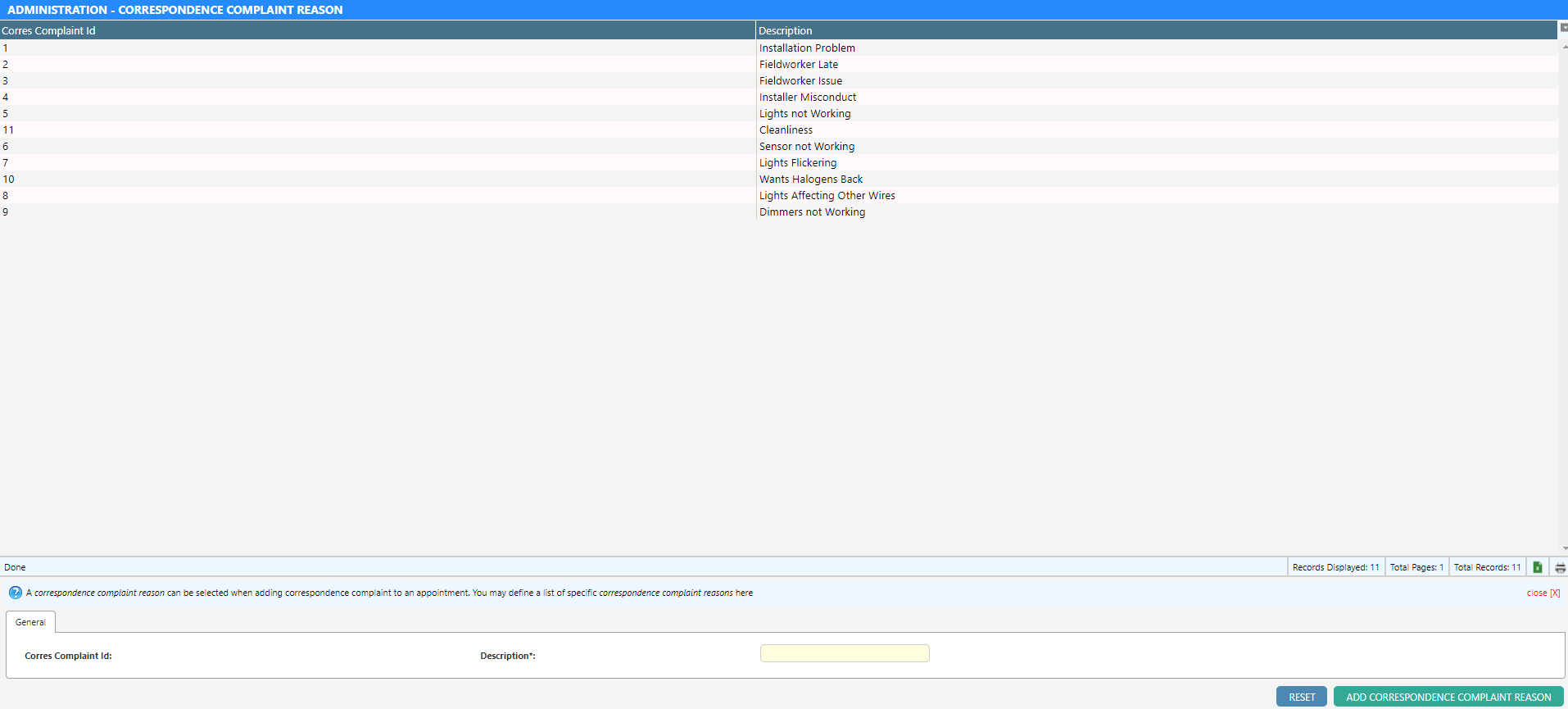1568x709 pixels.
Task: Open the grid column options dropdown arrow
Action: pos(1563,28)
